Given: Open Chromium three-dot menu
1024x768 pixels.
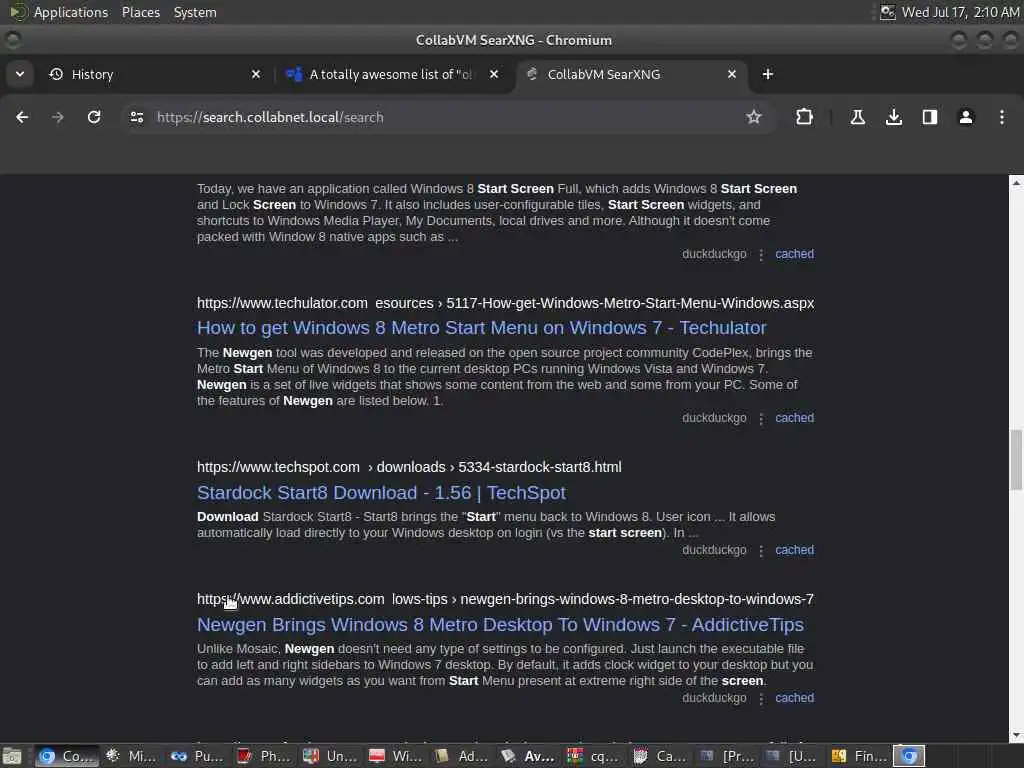Looking at the screenshot, I should click(x=1002, y=117).
